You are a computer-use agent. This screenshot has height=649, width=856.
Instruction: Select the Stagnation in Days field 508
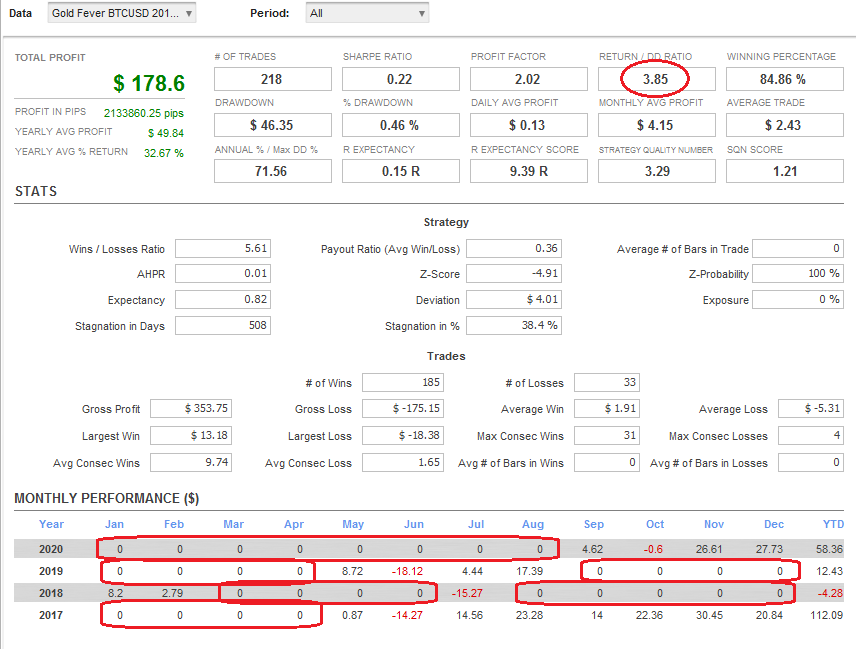(223, 325)
